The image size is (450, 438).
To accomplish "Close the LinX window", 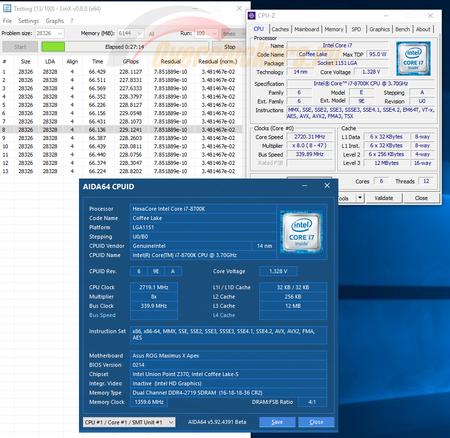I will coord(239,8).
